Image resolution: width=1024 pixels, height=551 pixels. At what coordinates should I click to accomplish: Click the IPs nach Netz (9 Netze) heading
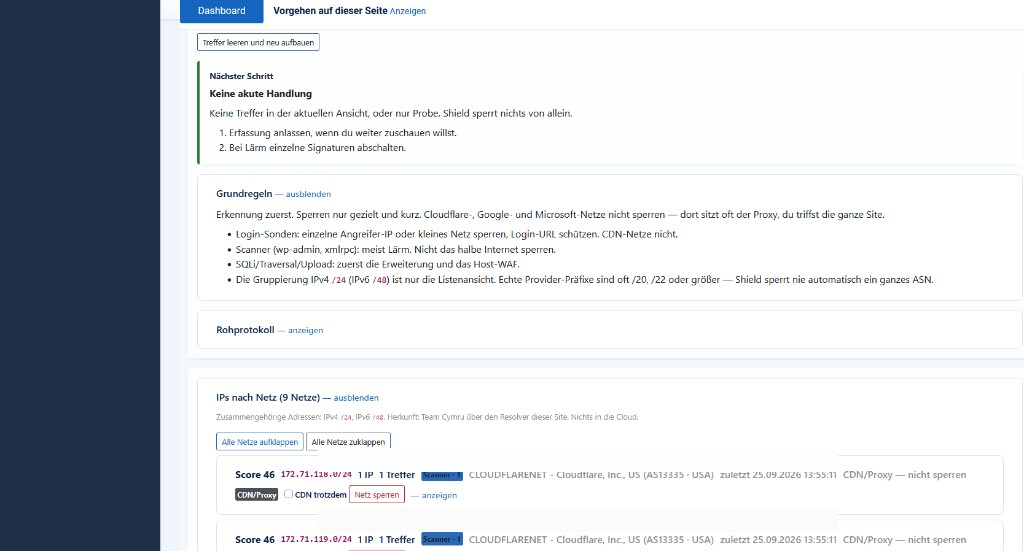pyautogui.click(x=268, y=398)
